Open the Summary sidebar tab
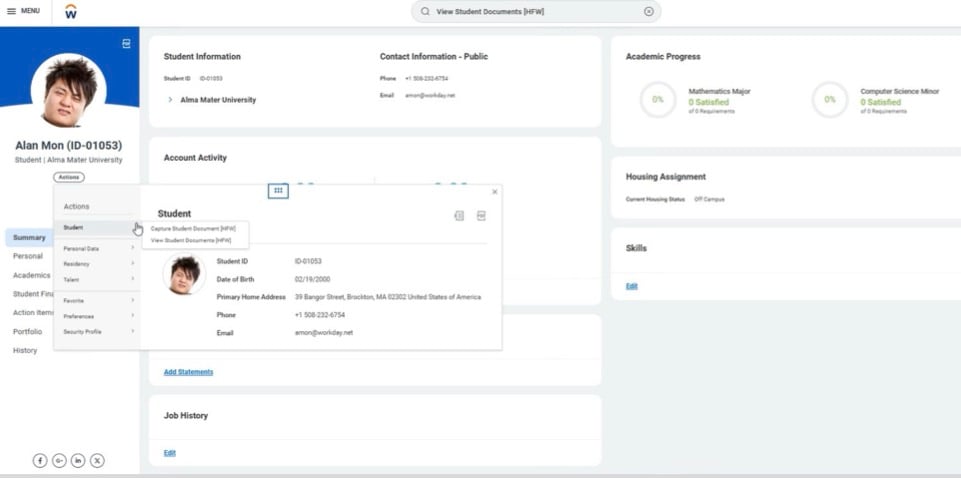This screenshot has width=961, height=478. 29,237
